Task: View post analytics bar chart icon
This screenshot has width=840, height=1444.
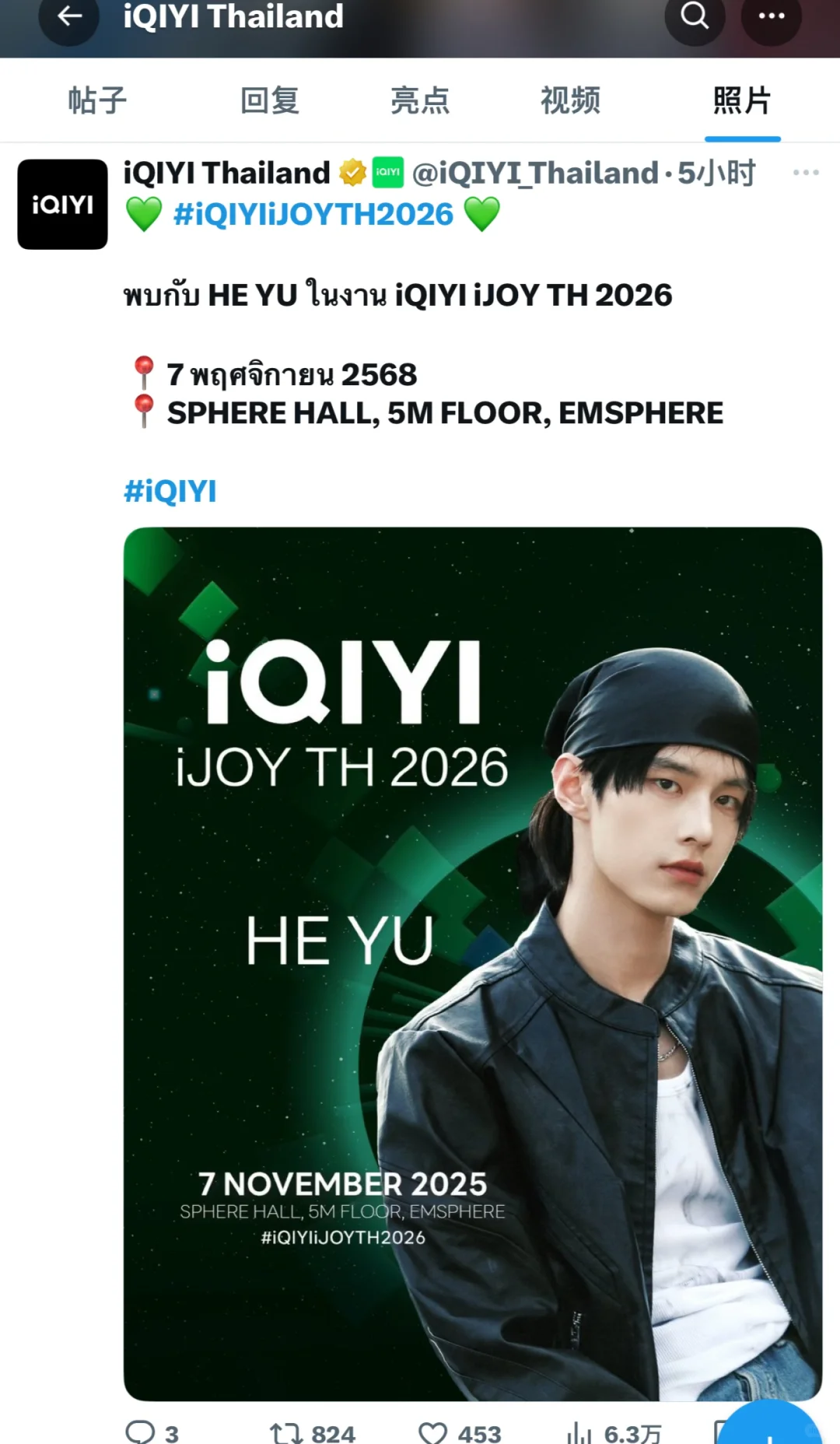Action: click(579, 1432)
